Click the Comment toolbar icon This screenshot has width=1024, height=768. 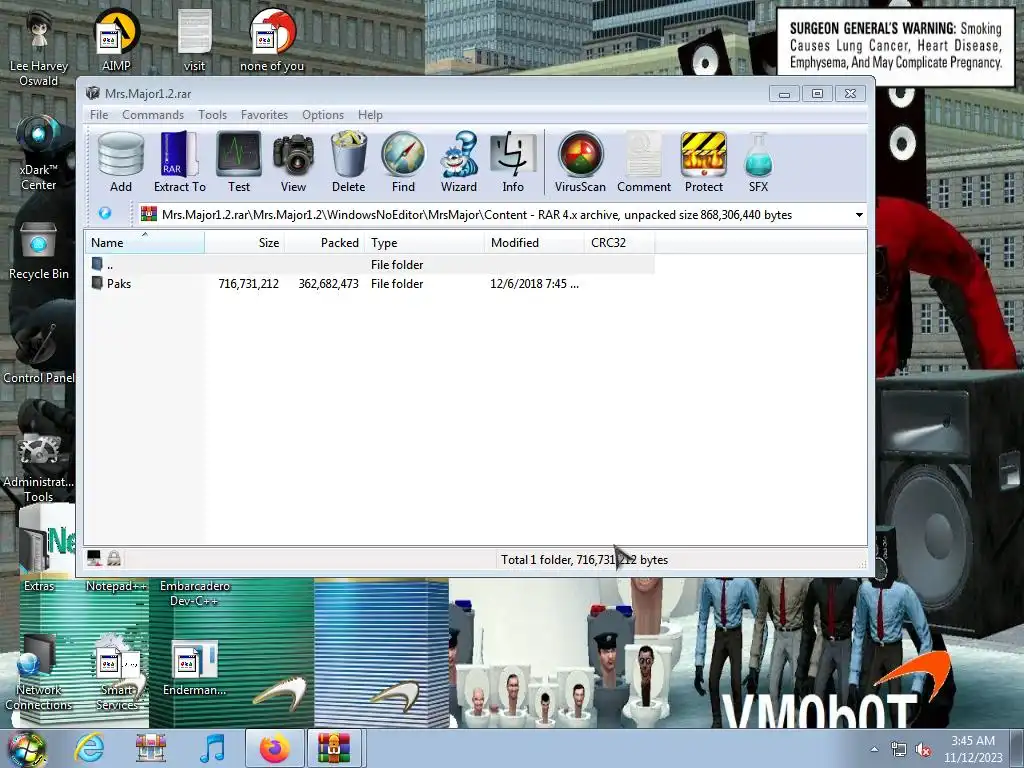point(644,162)
